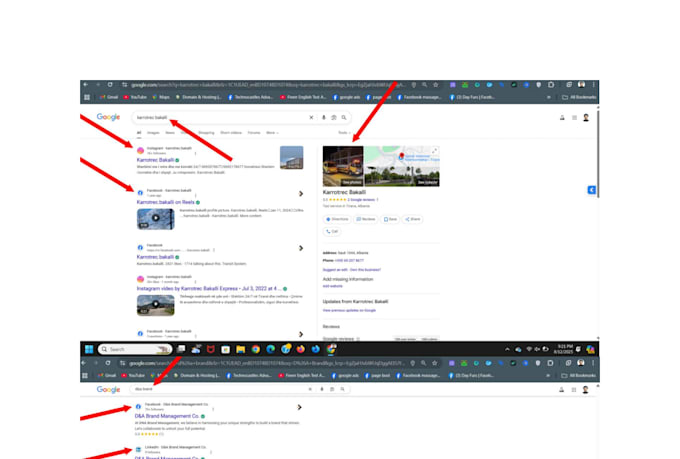
Task: Expand the D&A Brand Management Facebook result chevron
Action: (x=299, y=407)
